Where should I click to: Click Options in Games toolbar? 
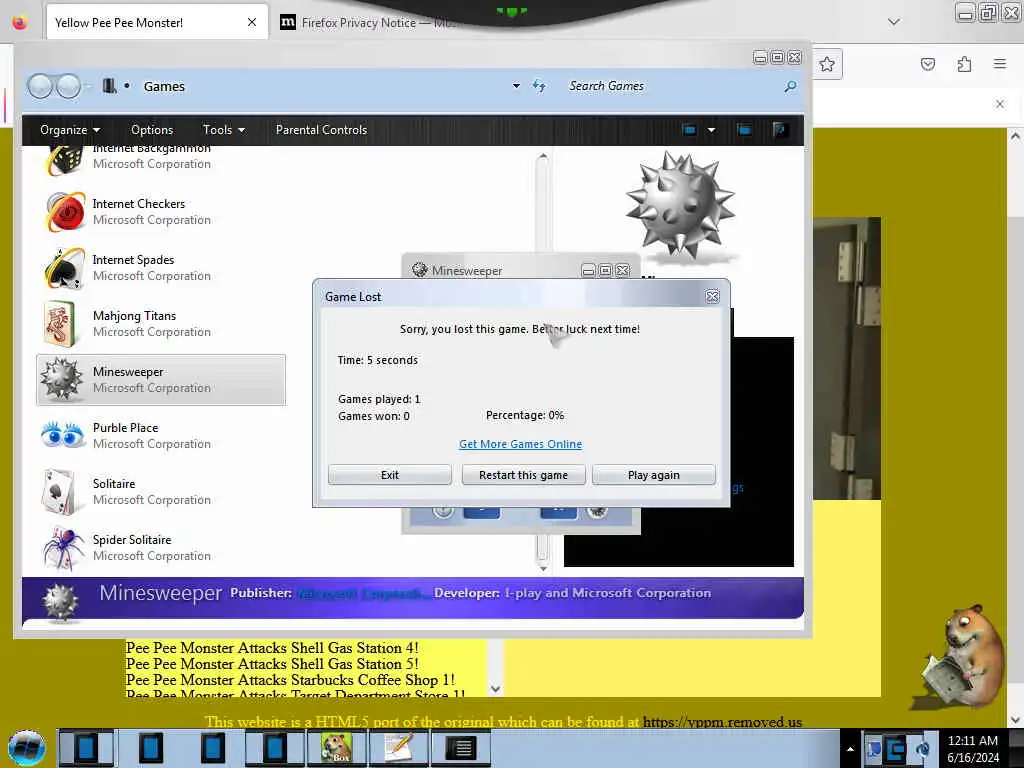(152, 130)
